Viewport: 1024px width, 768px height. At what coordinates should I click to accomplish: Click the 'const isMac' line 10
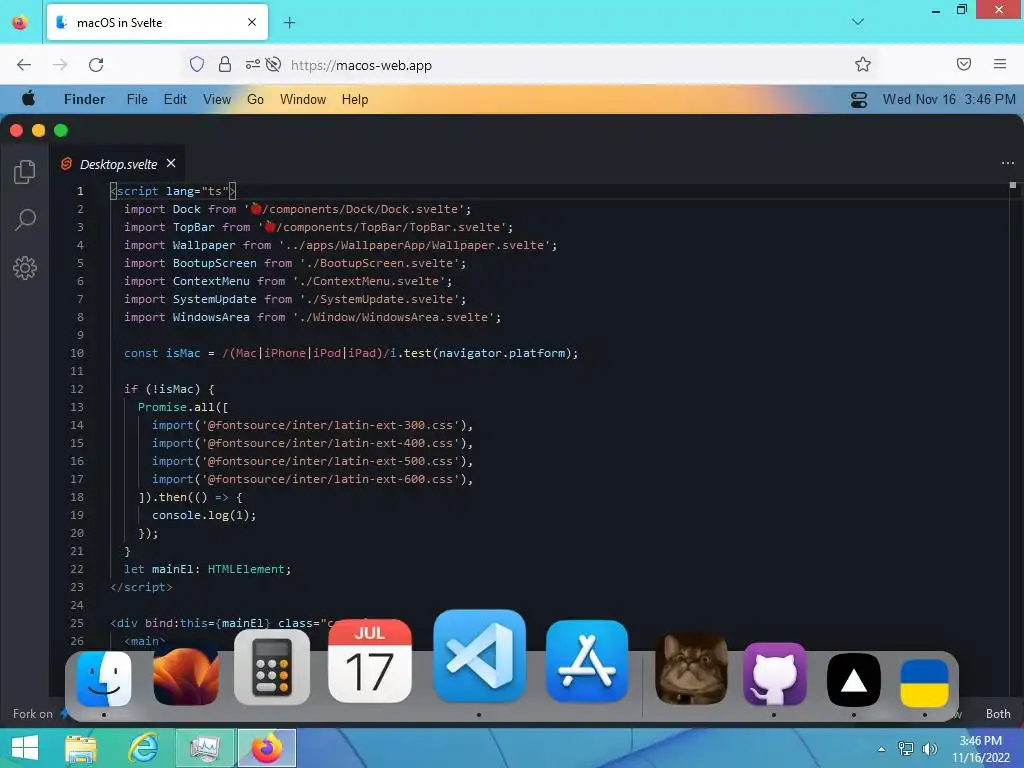(351, 353)
